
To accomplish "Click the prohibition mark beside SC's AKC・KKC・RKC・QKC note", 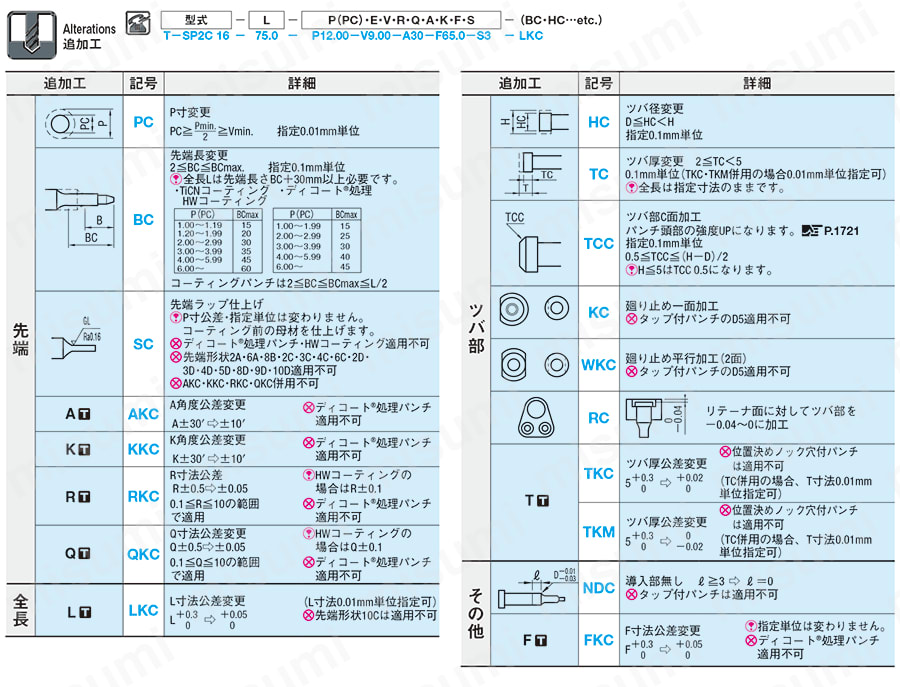I will click(176, 383).
